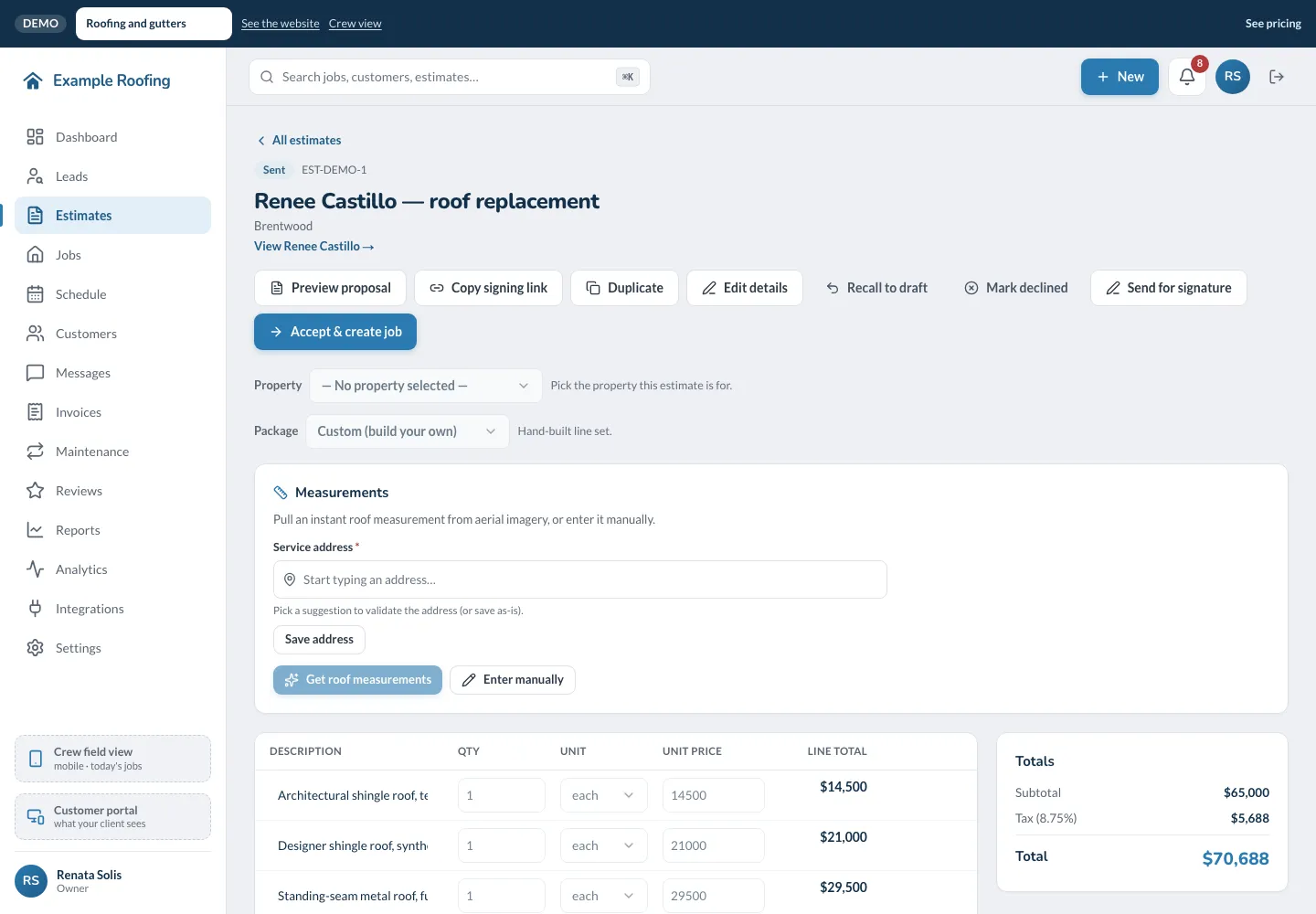Open unit dropdown for Architectural shingle roof

[603, 795]
